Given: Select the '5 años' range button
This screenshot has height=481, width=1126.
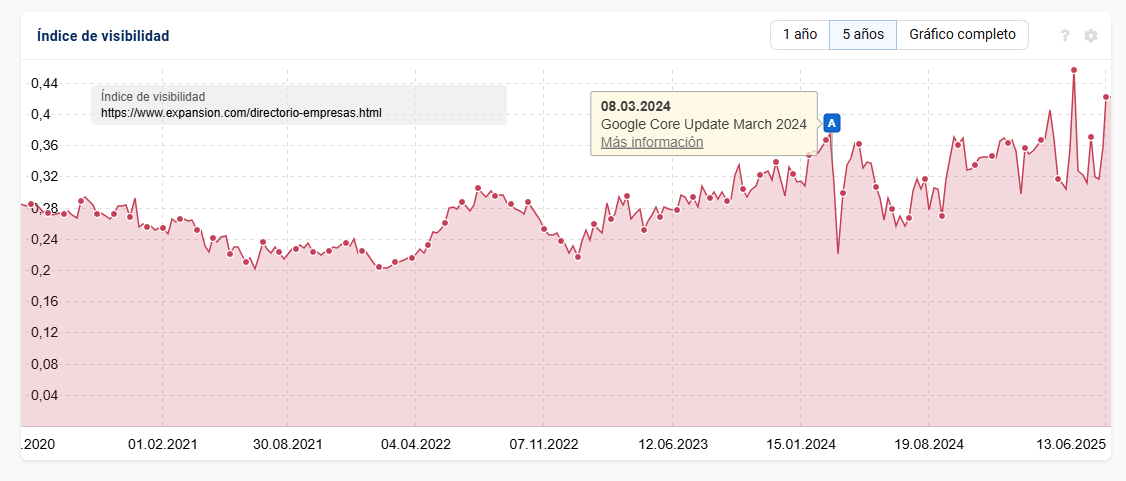Looking at the screenshot, I should click(862, 35).
